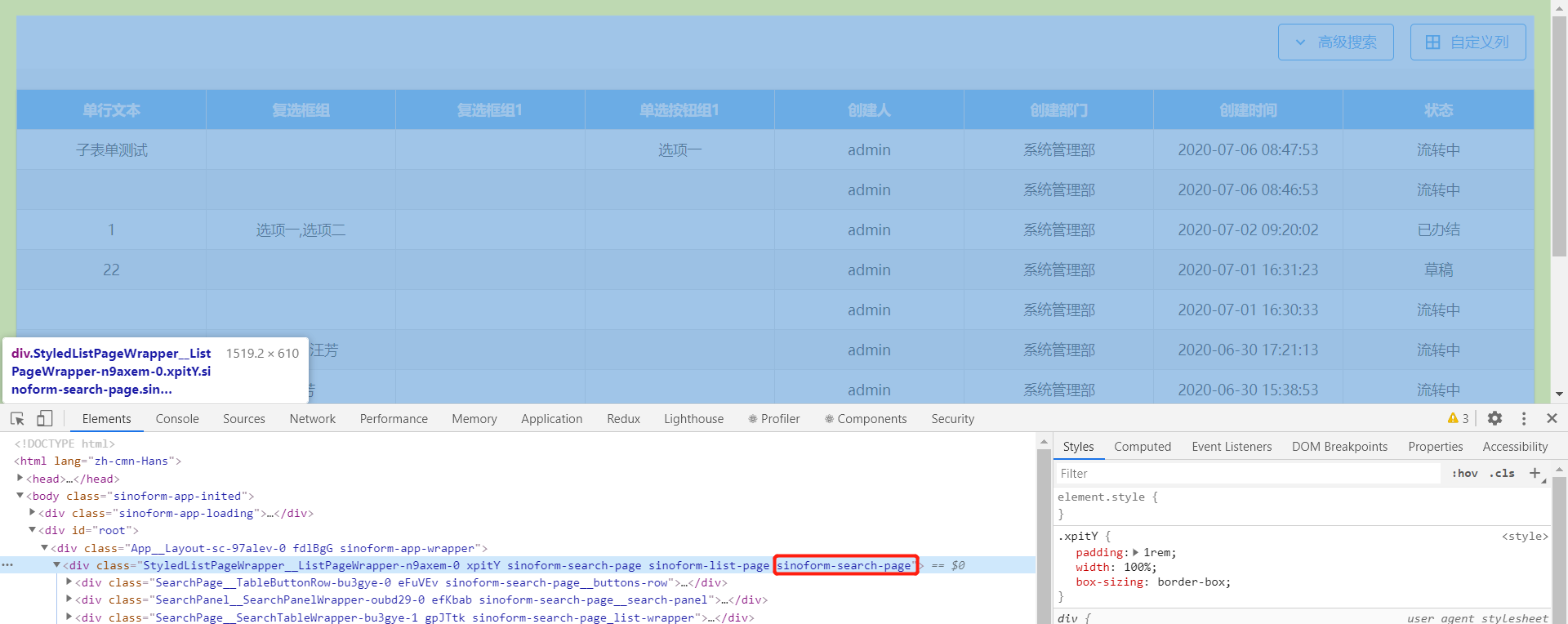This screenshot has width=1568, height=624.
Task: Click the Elements panel scrollbar up arrow
Action: point(1044,441)
